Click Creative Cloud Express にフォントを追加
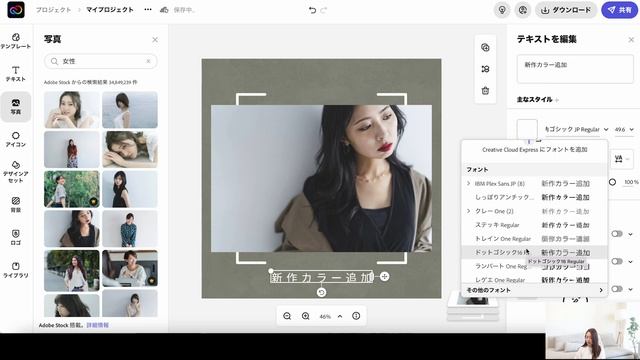Viewport: 640px width, 360px height. (x=534, y=150)
